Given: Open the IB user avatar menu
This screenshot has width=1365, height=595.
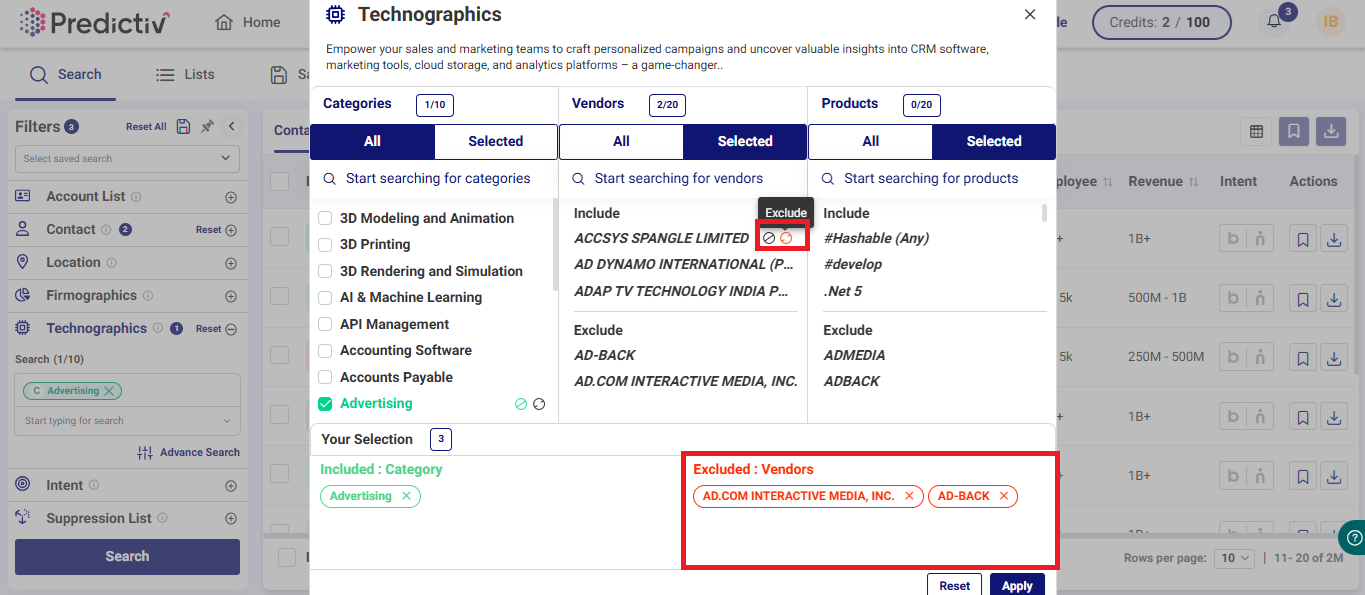Looking at the screenshot, I should pos(1330,22).
